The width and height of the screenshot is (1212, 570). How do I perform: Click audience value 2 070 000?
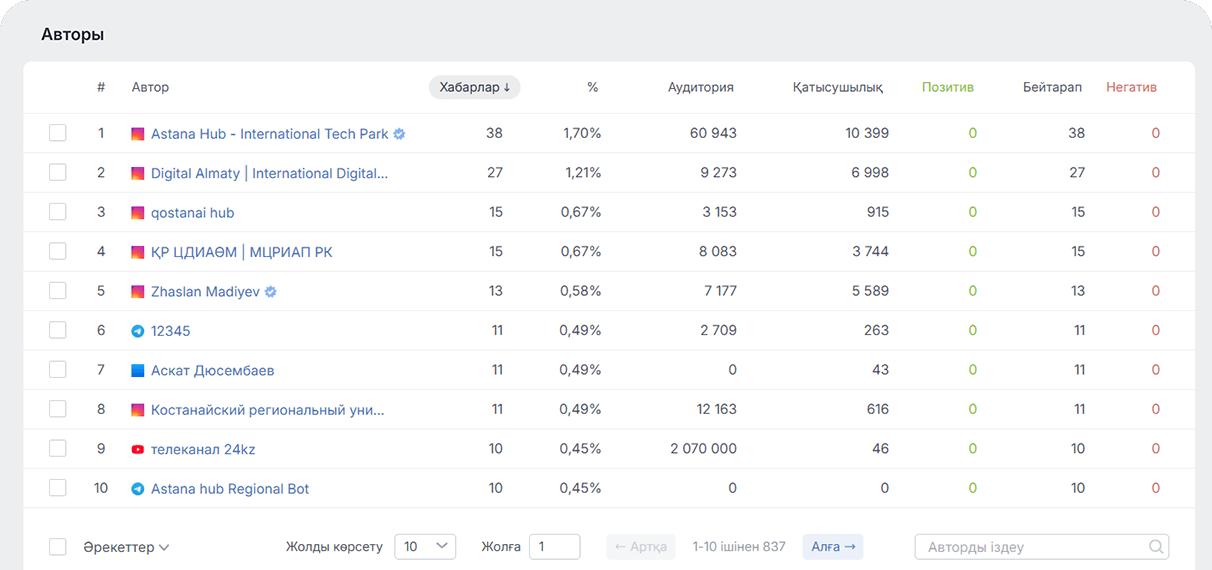pos(704,449)
